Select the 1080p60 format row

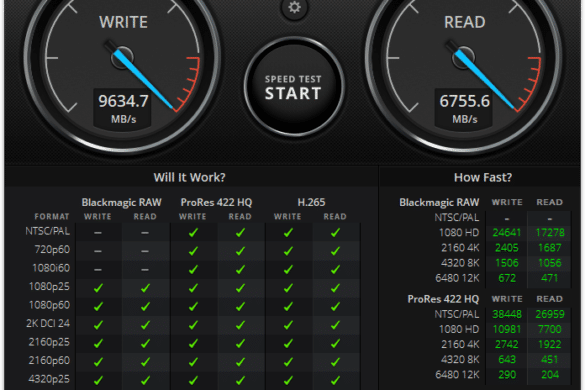(x=193, y=306)
